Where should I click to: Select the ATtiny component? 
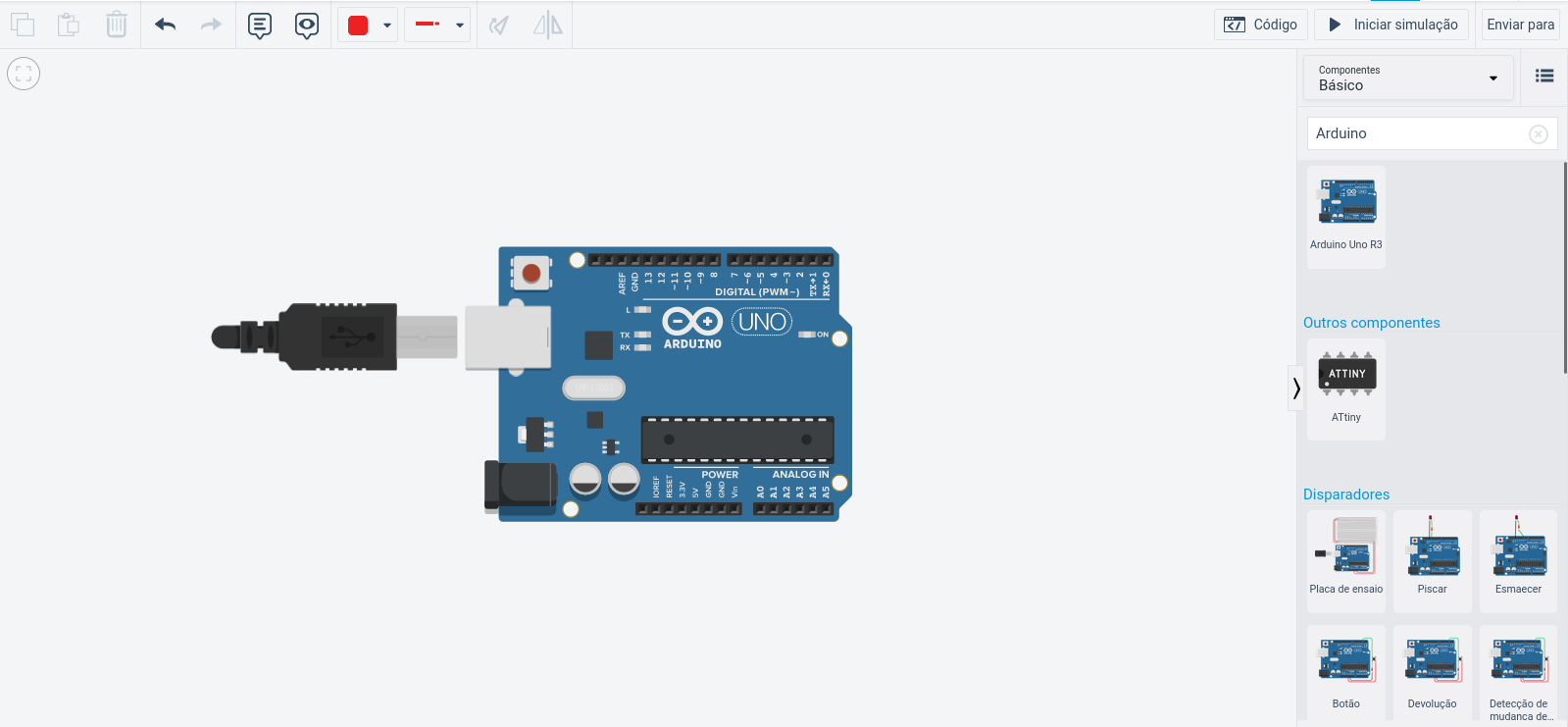(x=1346, y=389)
